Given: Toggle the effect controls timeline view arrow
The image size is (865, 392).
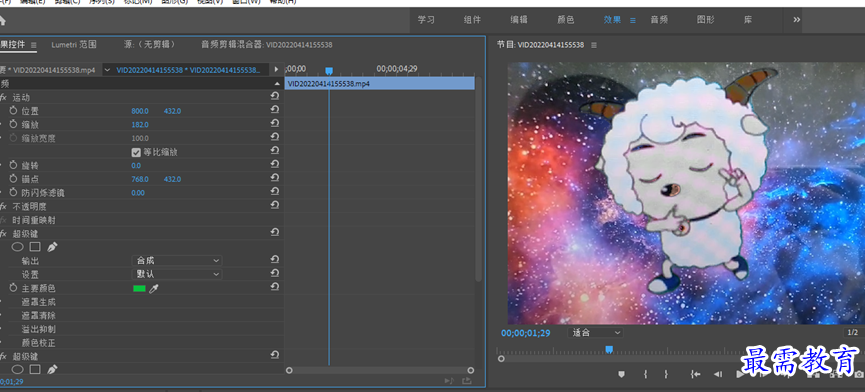Looking at the screenshot, I should (276, 70).
